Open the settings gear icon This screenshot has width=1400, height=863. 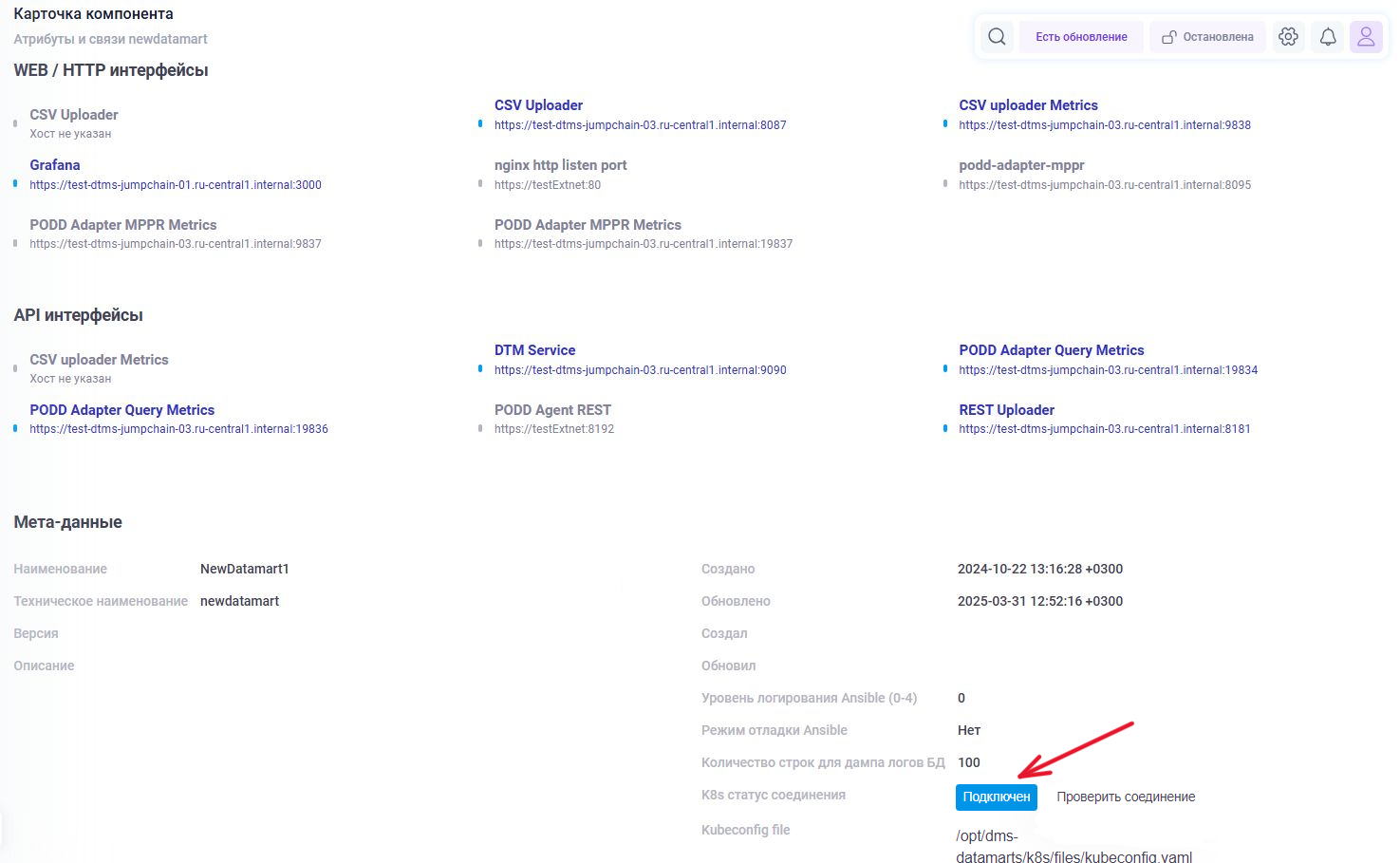[x=1288, y=37]
